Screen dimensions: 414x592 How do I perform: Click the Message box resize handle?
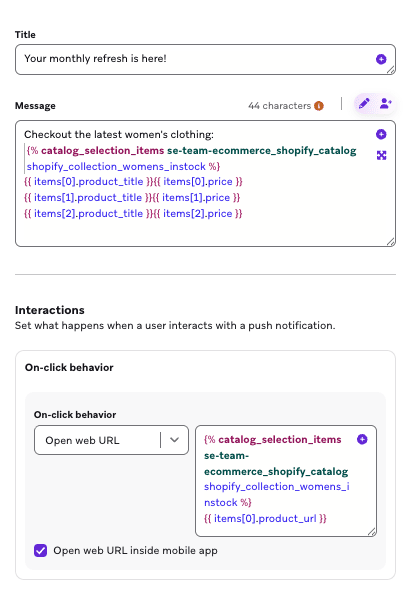click(x=391, y=242)
